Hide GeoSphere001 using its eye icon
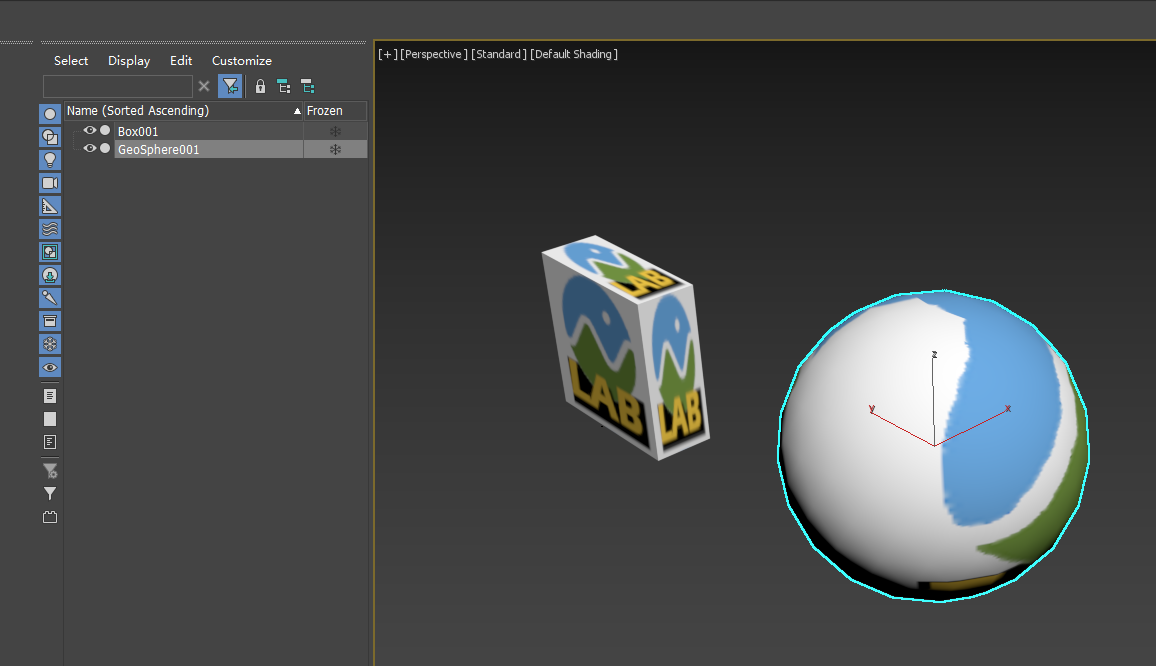This screenshot has height=666, width=1156. [90, 148]
